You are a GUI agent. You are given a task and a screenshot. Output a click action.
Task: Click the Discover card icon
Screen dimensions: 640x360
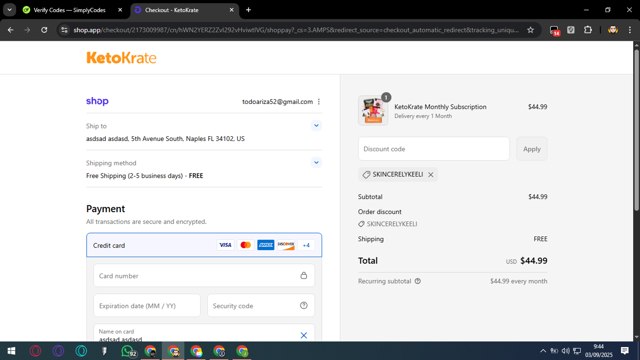(286, 245)
